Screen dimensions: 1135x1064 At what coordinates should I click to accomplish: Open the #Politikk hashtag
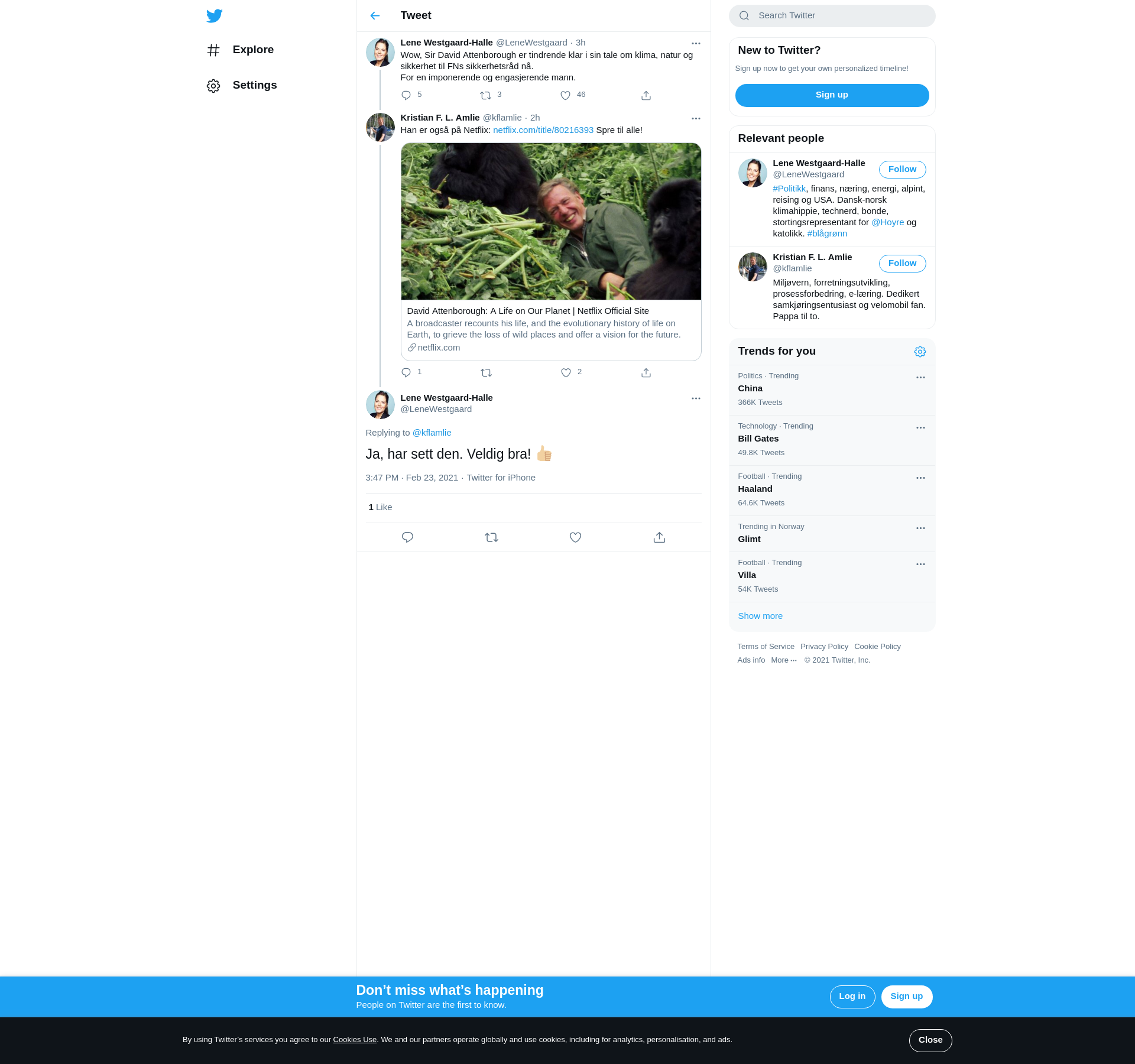coord(789,189)
